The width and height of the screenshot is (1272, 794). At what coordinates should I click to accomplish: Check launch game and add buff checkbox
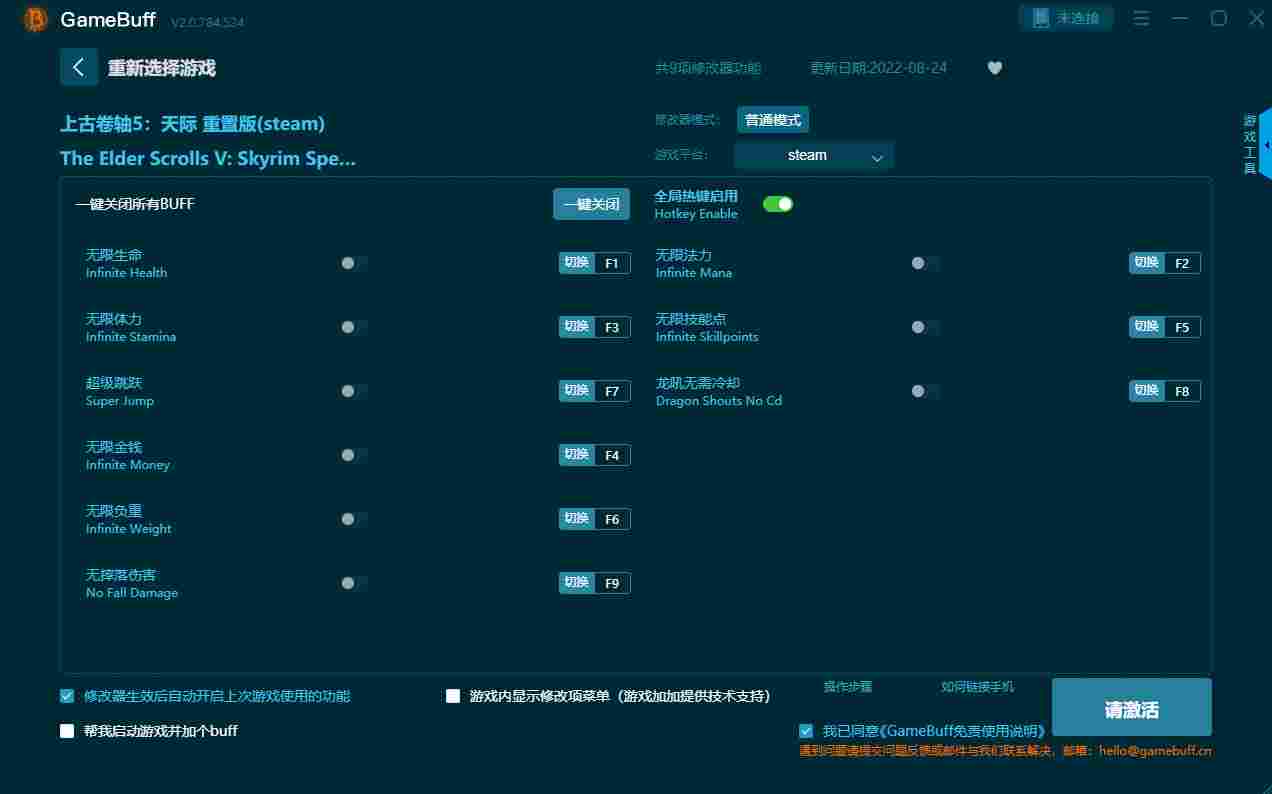click(67, 731)
